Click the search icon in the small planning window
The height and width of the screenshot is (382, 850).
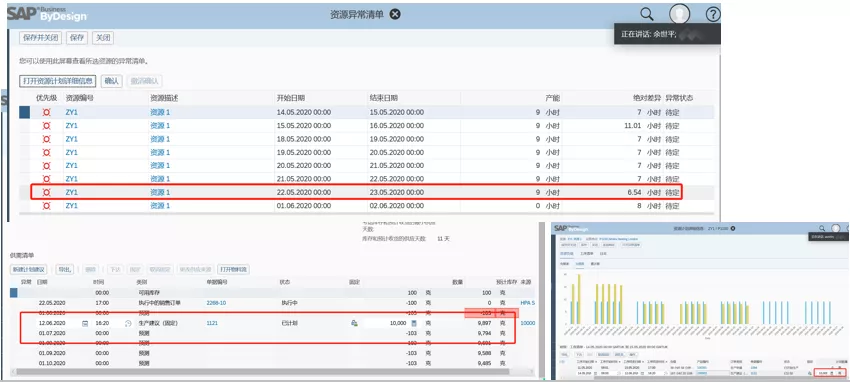pos(822,229)
